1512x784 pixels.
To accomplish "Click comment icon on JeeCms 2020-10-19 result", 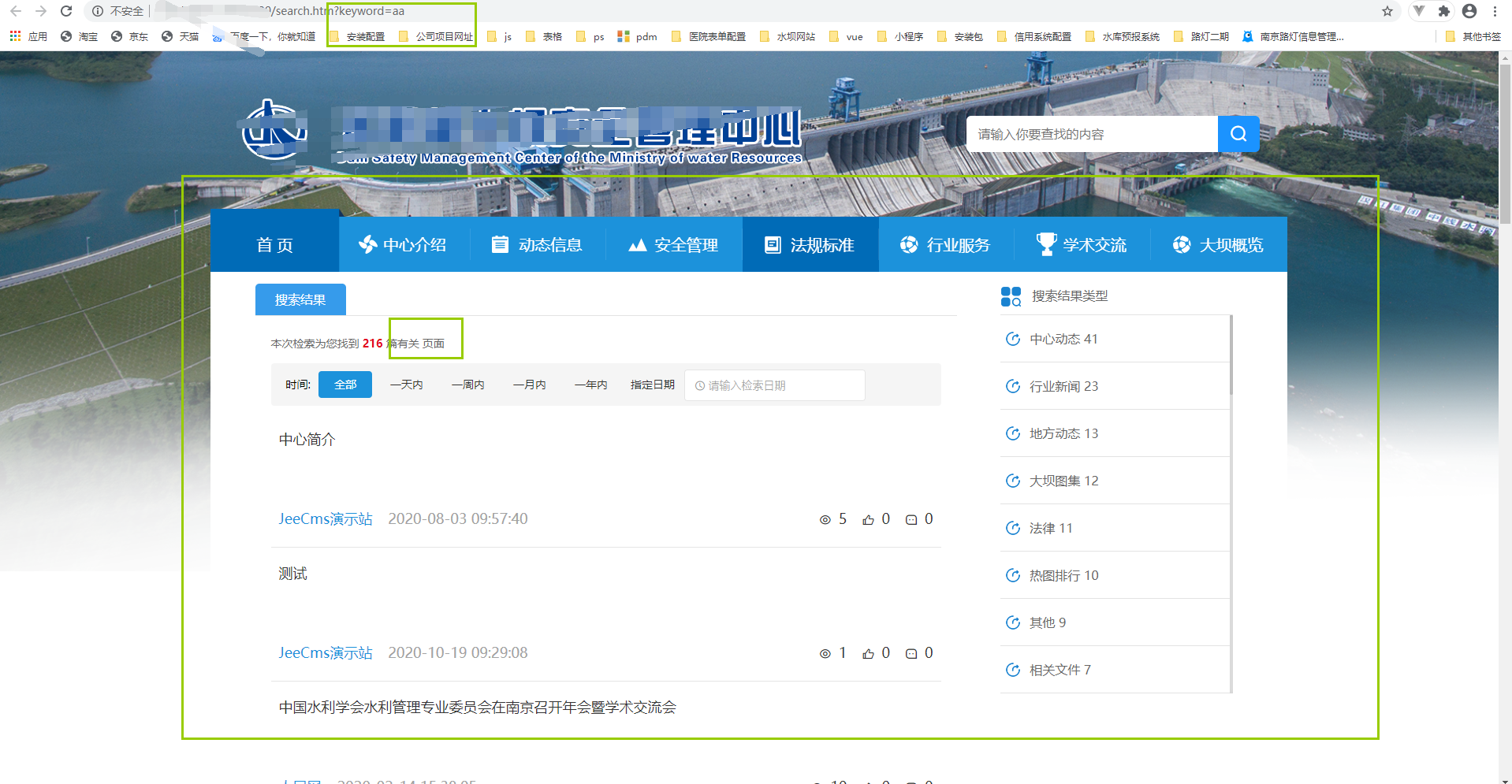I will (911, 653).
